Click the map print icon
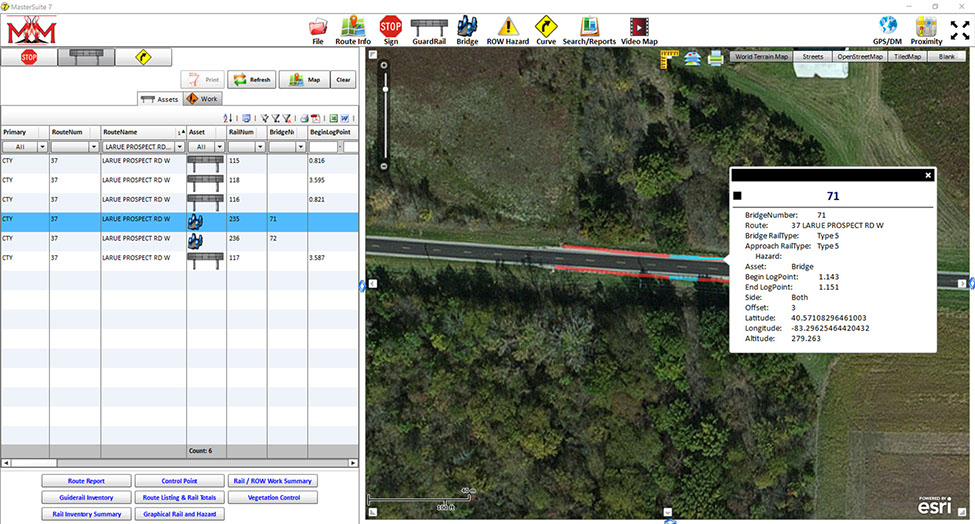 tap(715, 58)
